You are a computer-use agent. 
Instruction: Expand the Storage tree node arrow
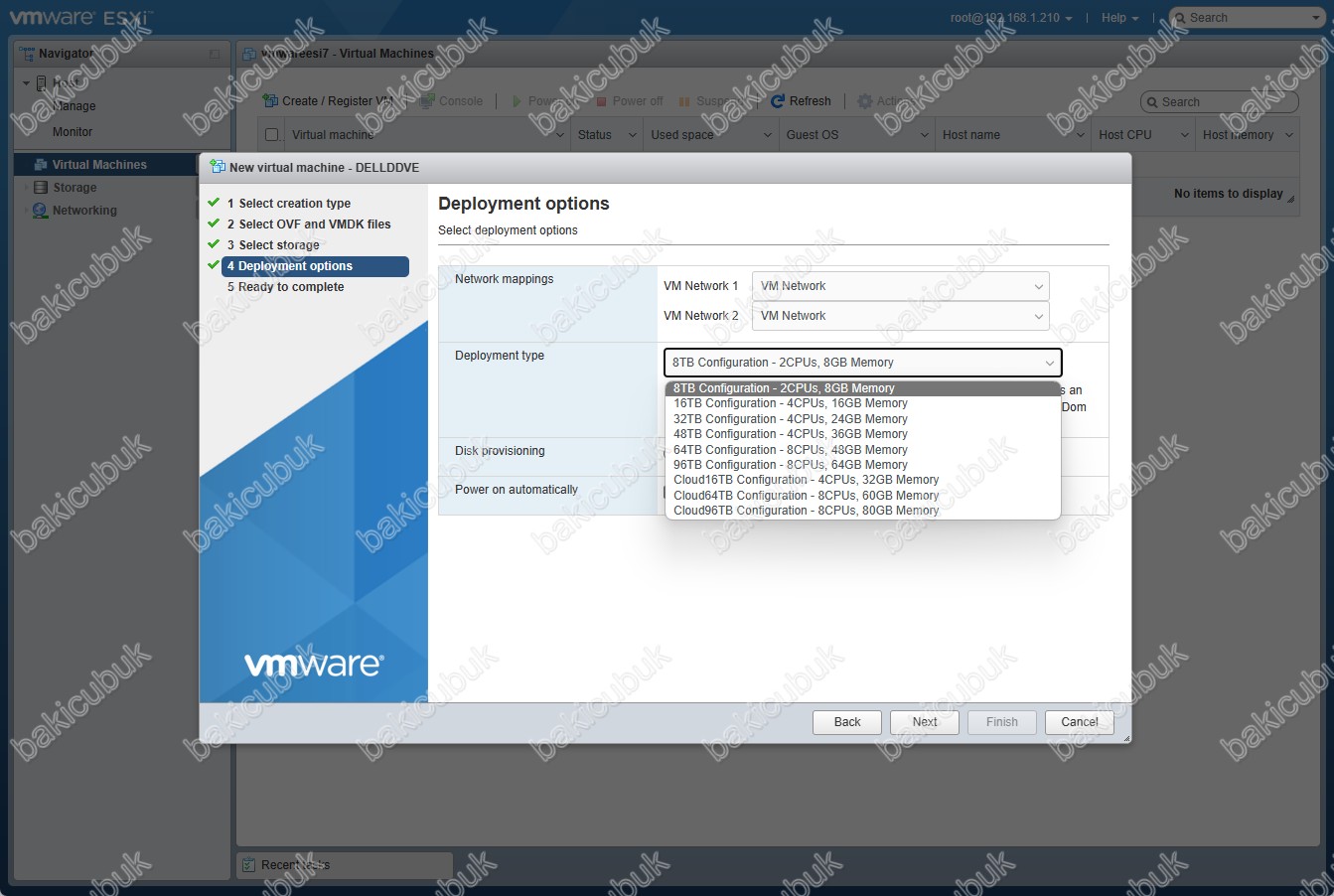(26, 188)
